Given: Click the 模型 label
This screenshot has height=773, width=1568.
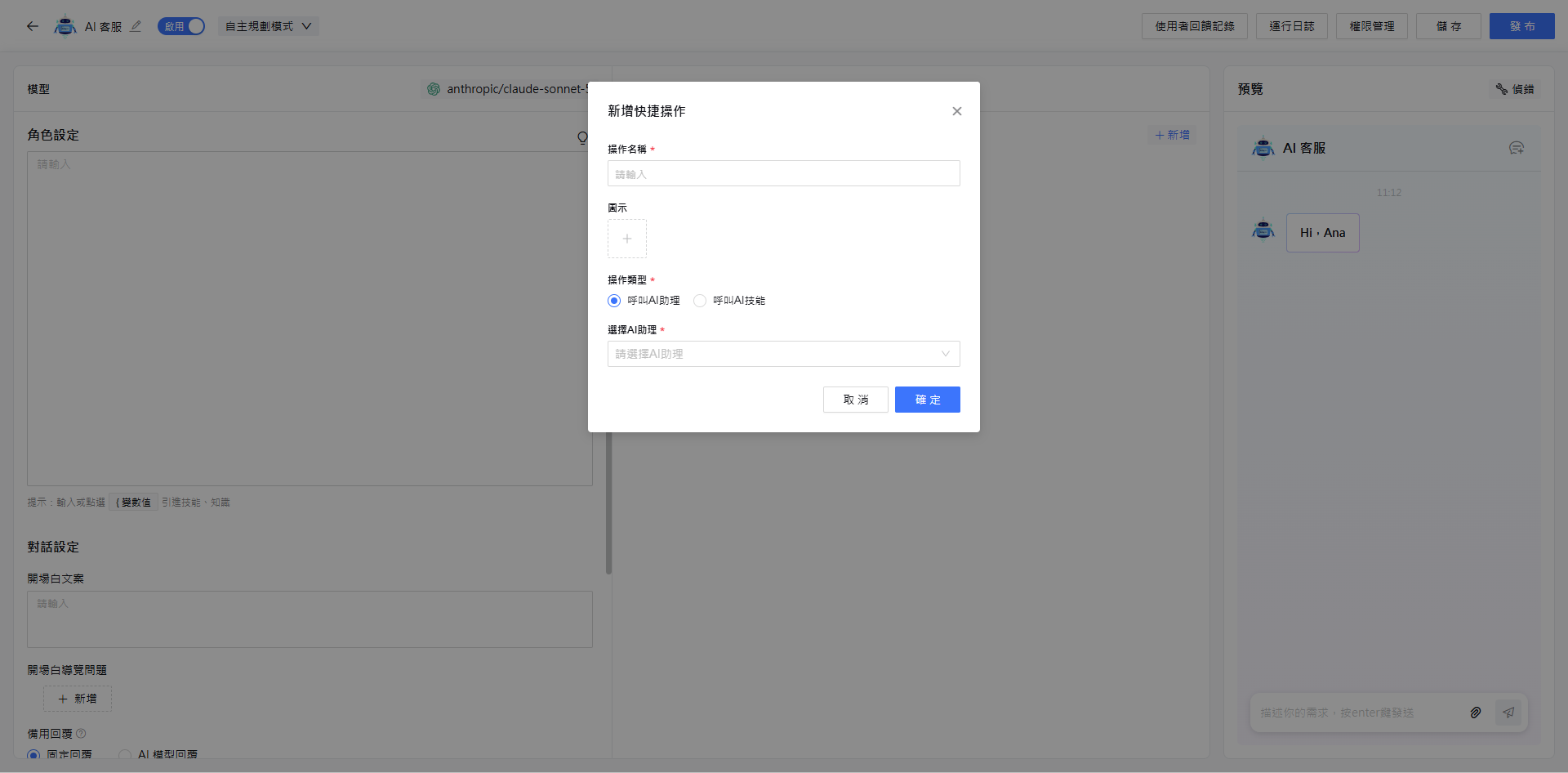Looking at the screenshot, I should pos(38,89).
